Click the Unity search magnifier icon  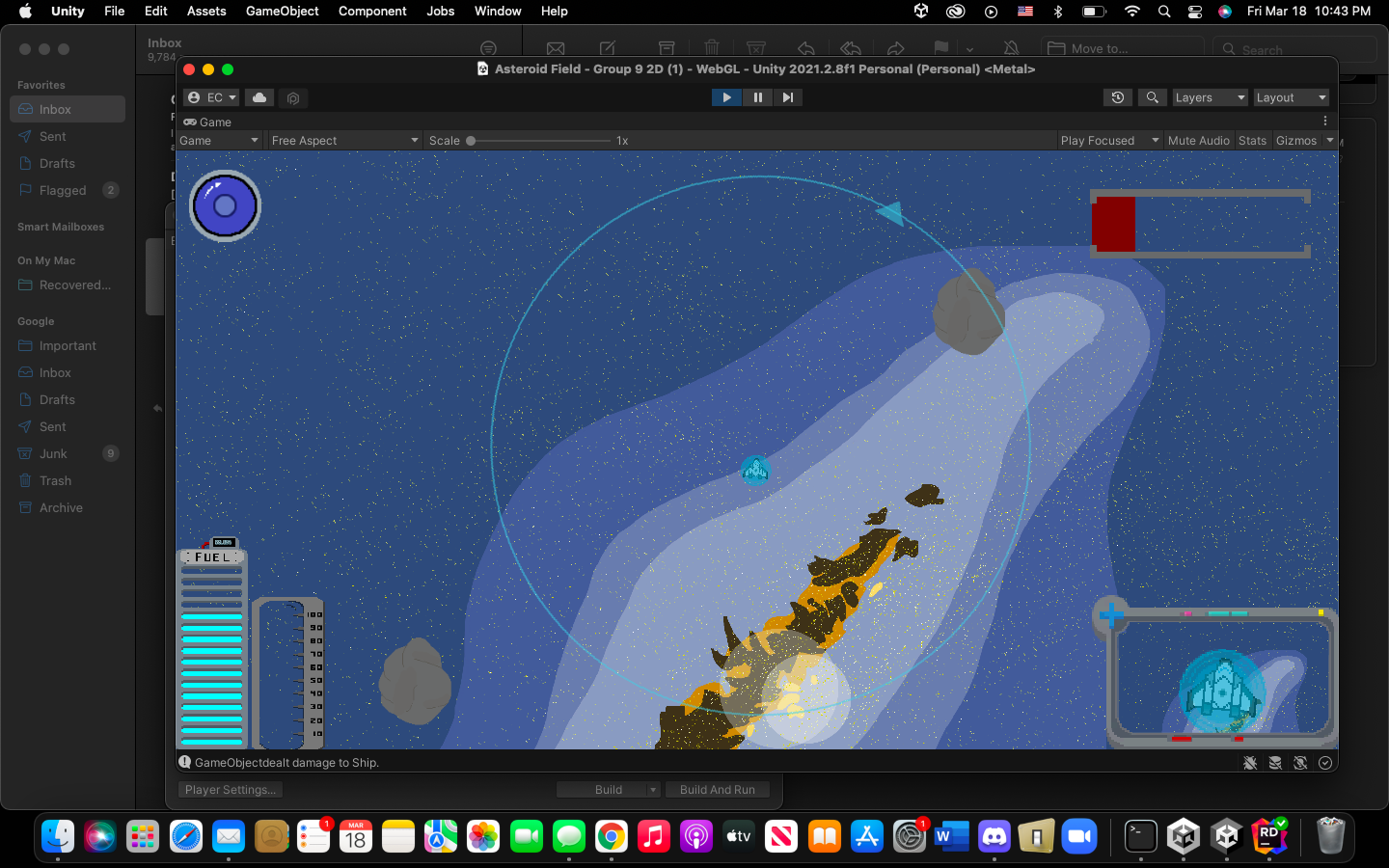coord(1152,97)
